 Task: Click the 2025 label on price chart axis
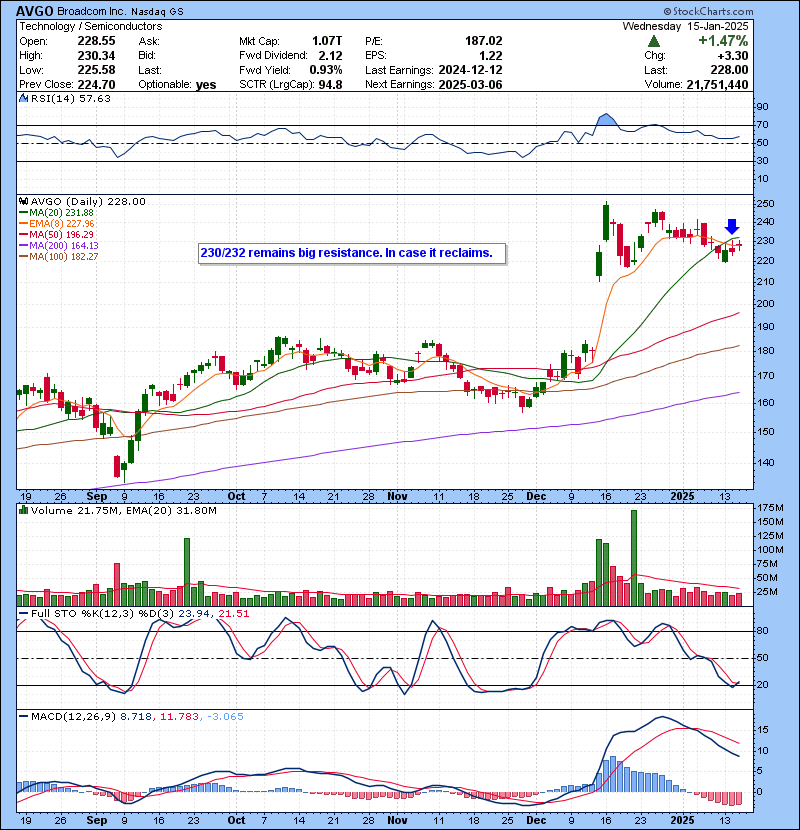pos(682,497)
